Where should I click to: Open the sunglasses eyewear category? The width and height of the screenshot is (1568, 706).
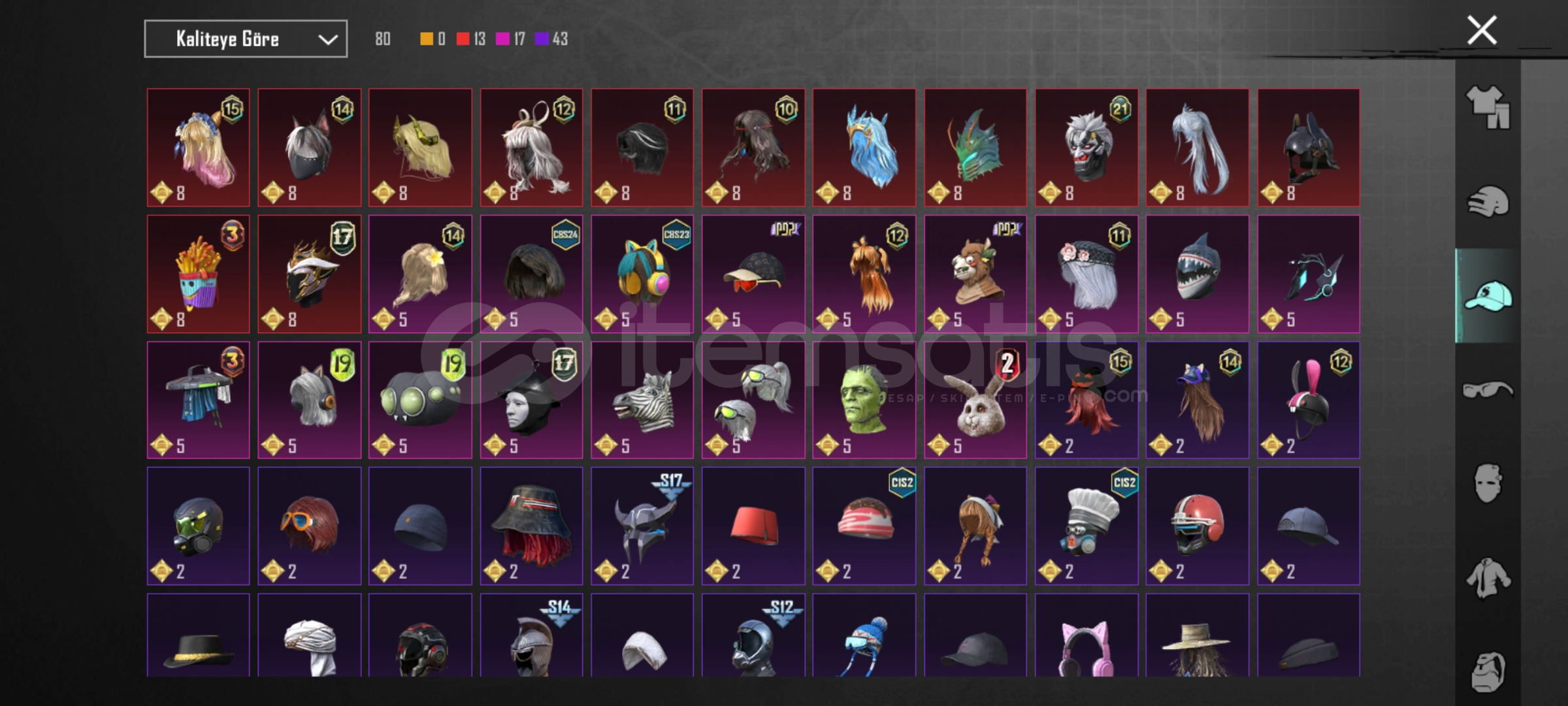click(1488, 390)
